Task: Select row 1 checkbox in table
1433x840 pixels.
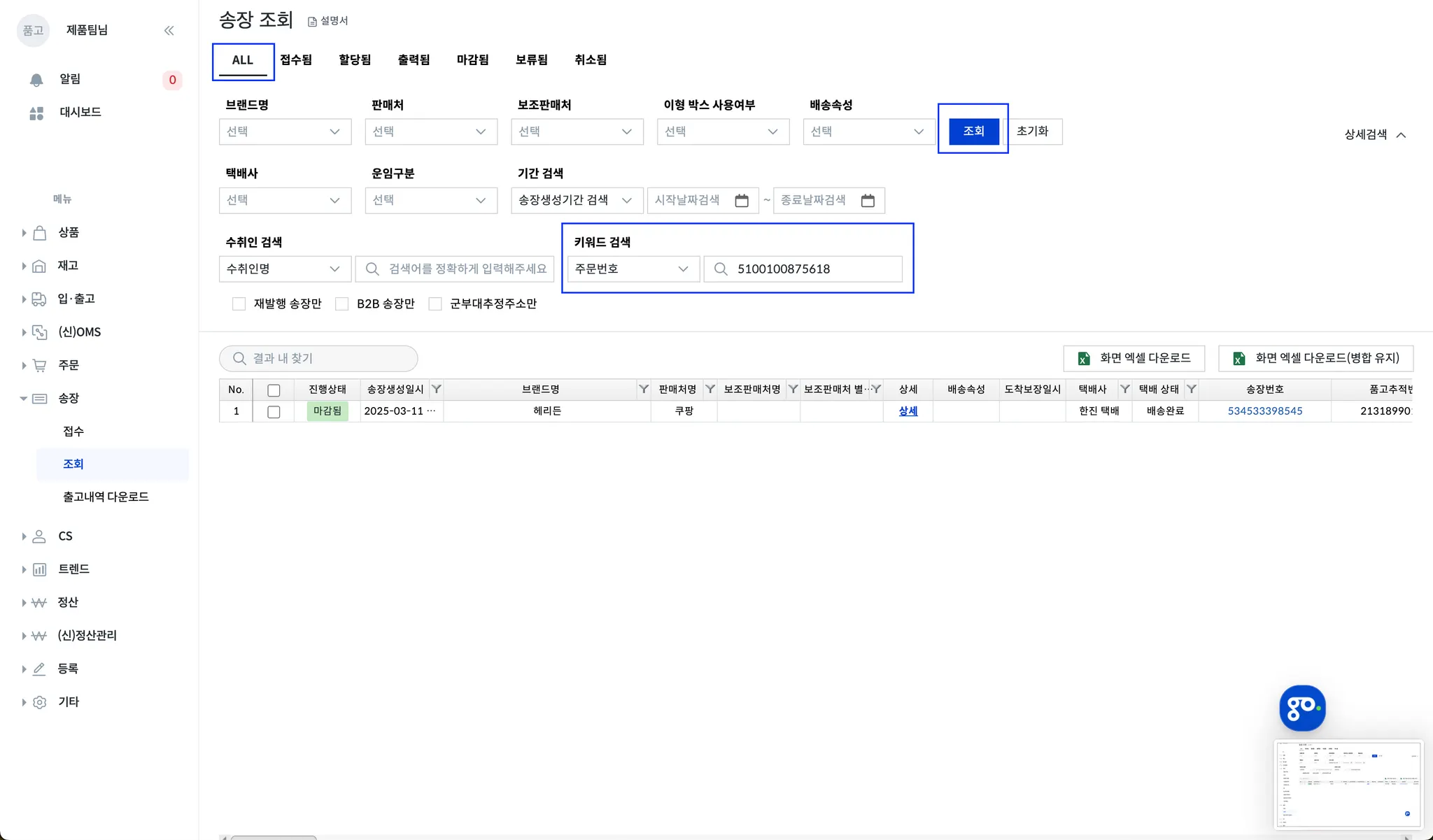Action: tap(274, 411)
